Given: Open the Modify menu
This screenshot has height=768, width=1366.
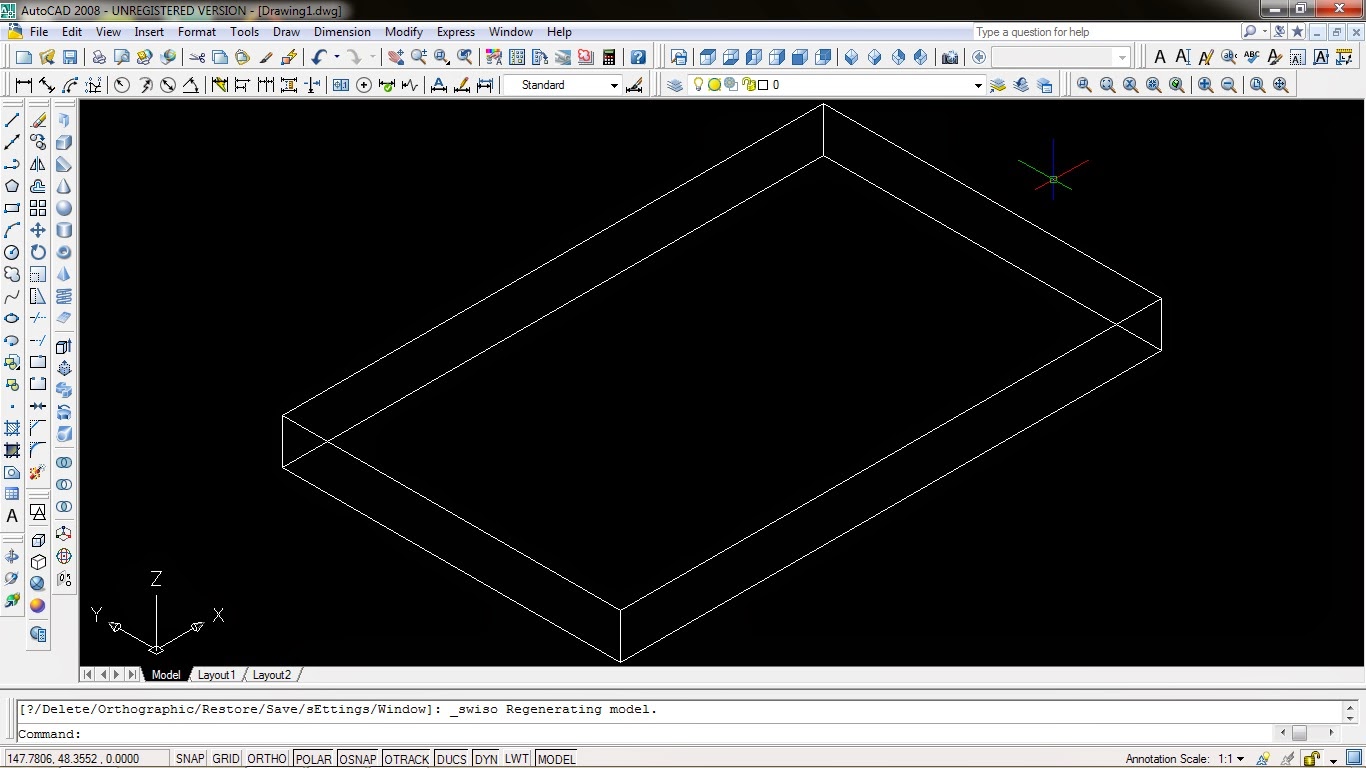Looking at the screenshot, I should point(404,32).
